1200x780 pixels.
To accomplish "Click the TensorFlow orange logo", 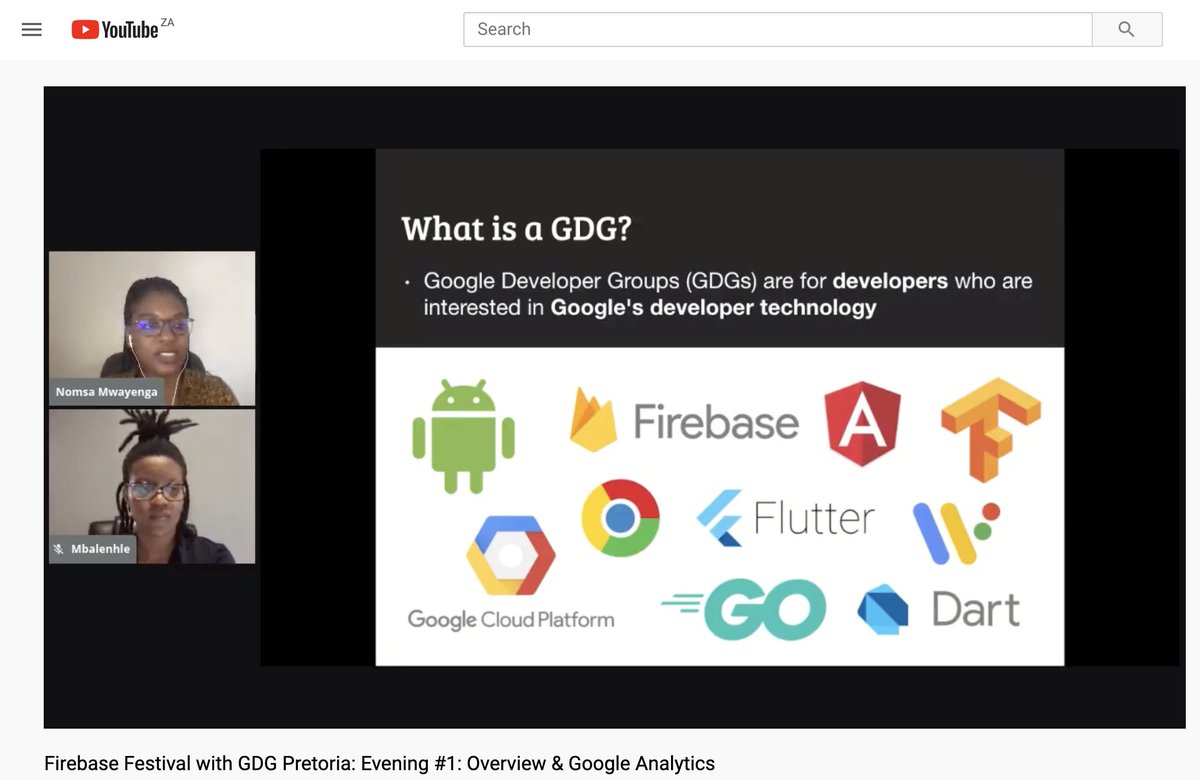I will [990, 428].
